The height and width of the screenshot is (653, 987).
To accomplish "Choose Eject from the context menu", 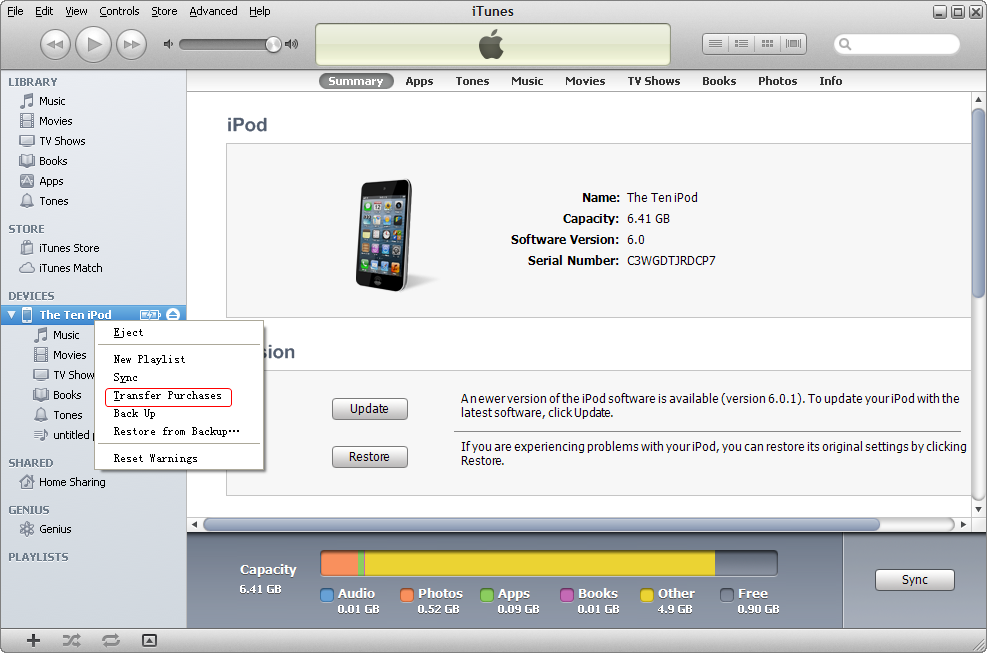I will tap(179, 332).
